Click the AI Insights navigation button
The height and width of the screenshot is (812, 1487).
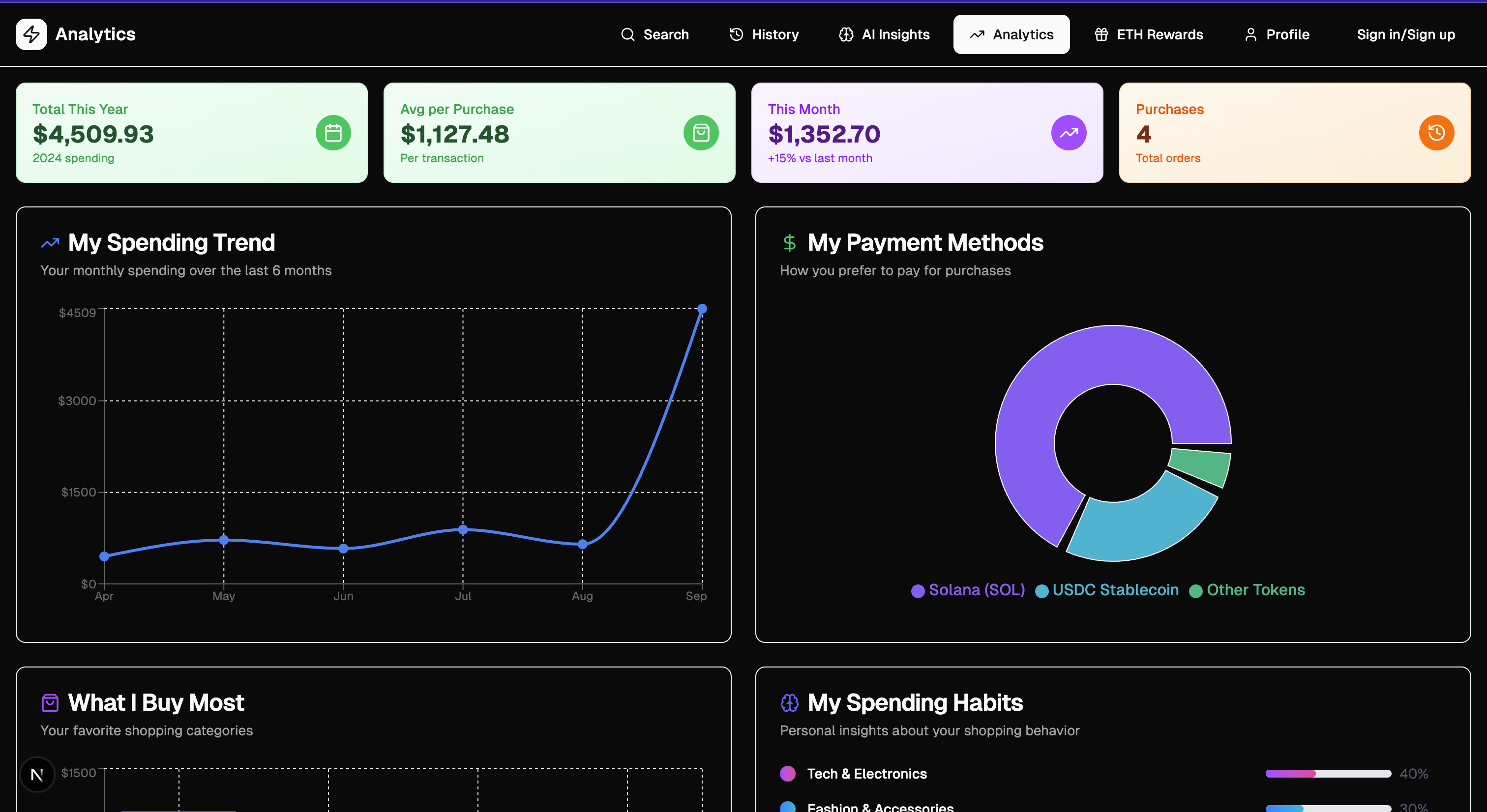[x=883, y=34]
